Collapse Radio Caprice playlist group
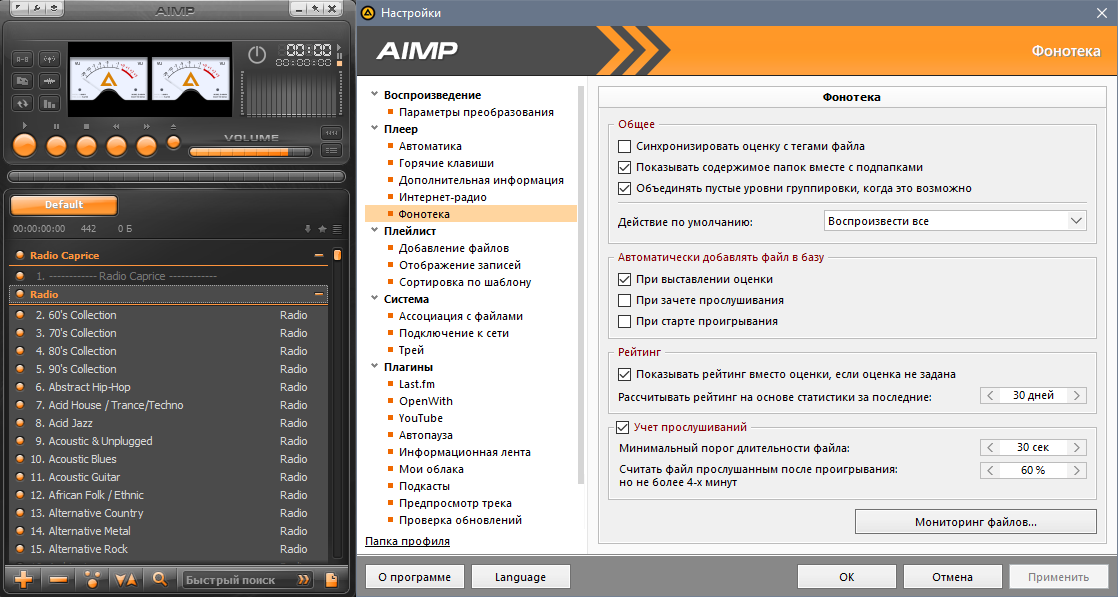 319,255
